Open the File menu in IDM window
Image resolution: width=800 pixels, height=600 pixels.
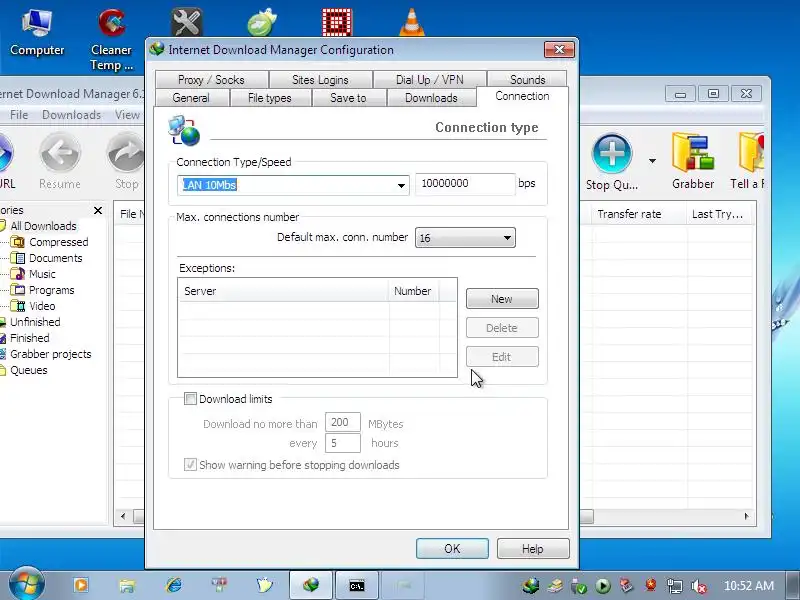click(x=19, y=115)
